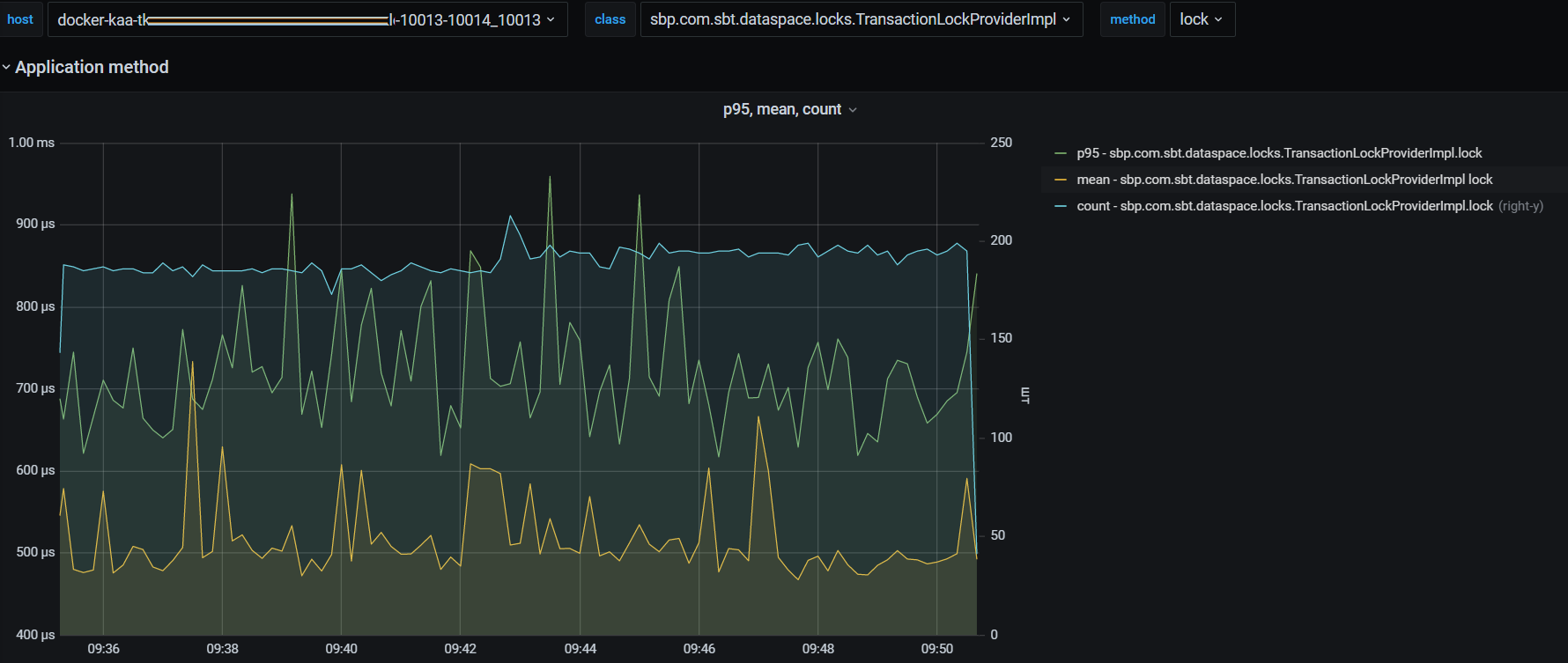Click the blue host variable label
Viewport: 1568px width, 663px height.
(x=20, y=19)
